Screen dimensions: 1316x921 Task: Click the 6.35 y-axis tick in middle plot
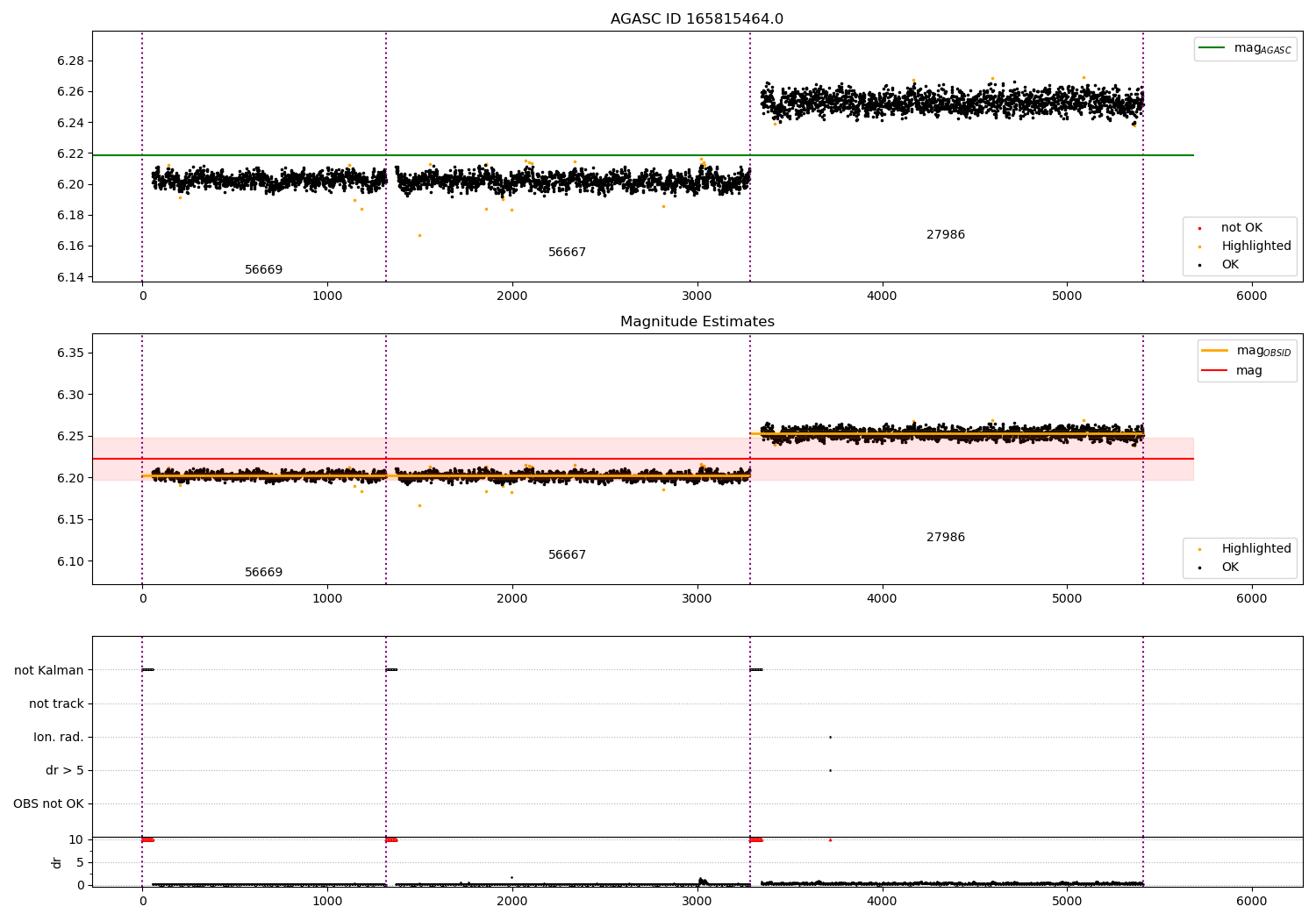point(70,353)
